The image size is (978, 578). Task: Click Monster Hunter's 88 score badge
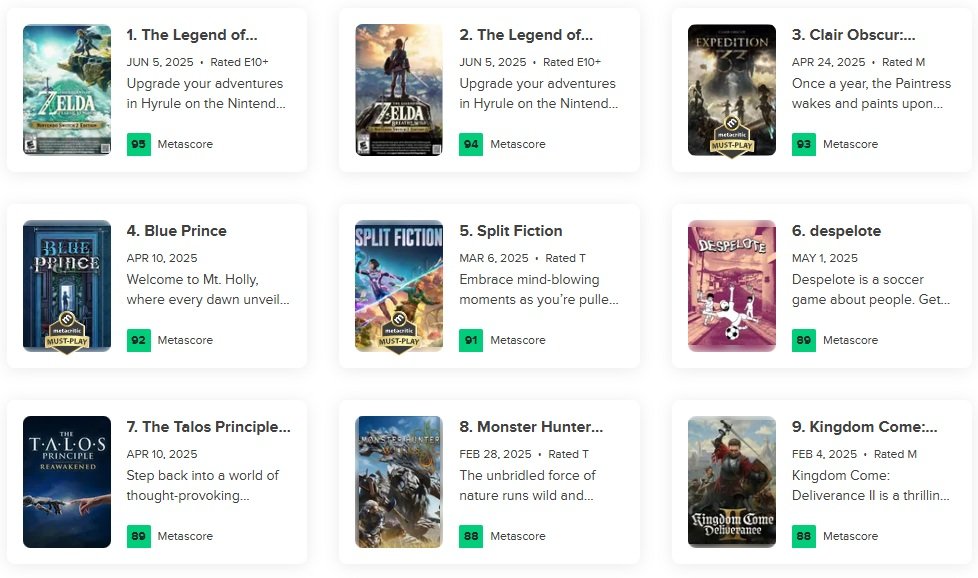[x=471, y=536]
